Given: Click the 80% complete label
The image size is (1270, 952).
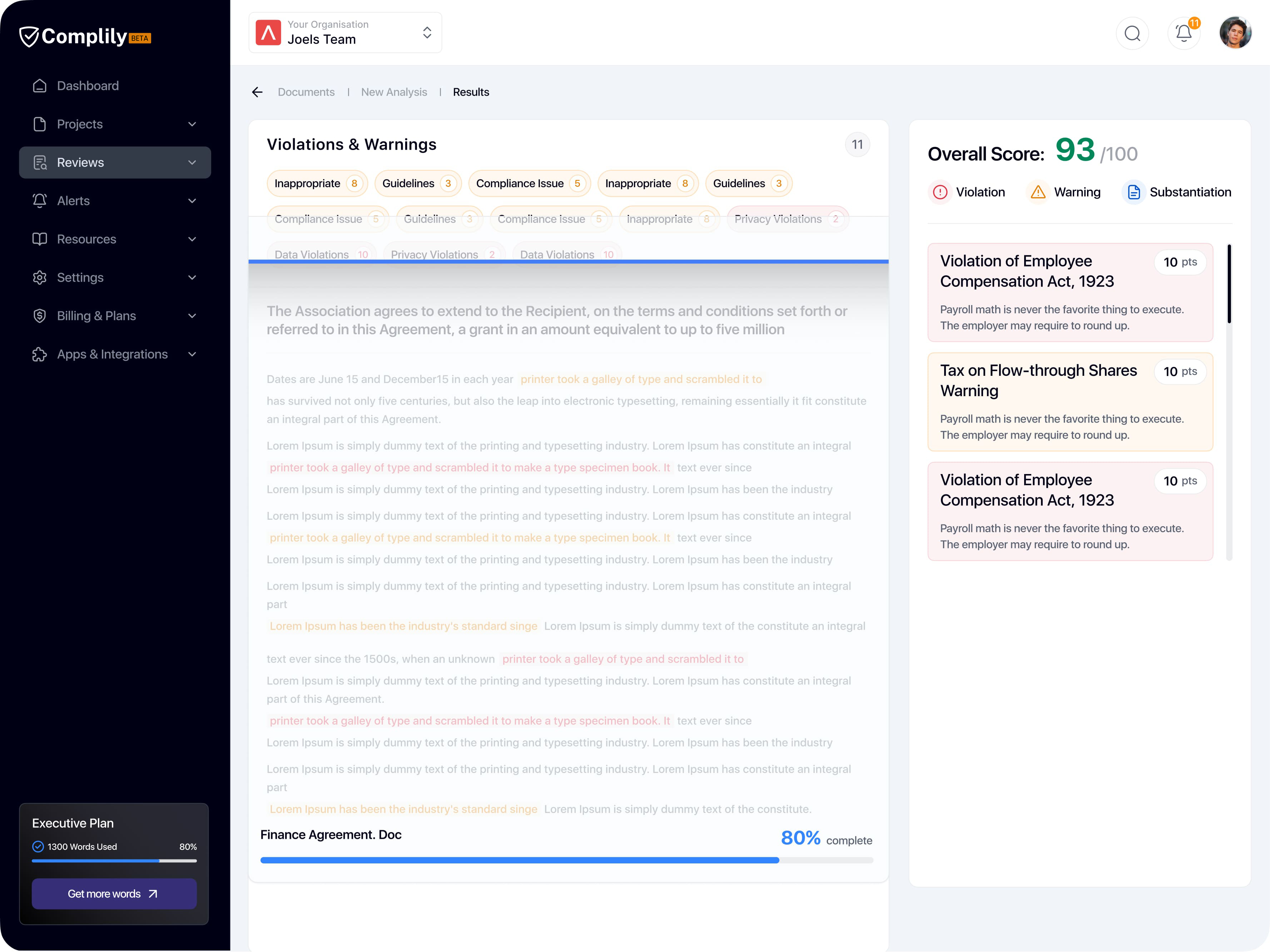Looking at the screenshot, I should coord(826,838).
